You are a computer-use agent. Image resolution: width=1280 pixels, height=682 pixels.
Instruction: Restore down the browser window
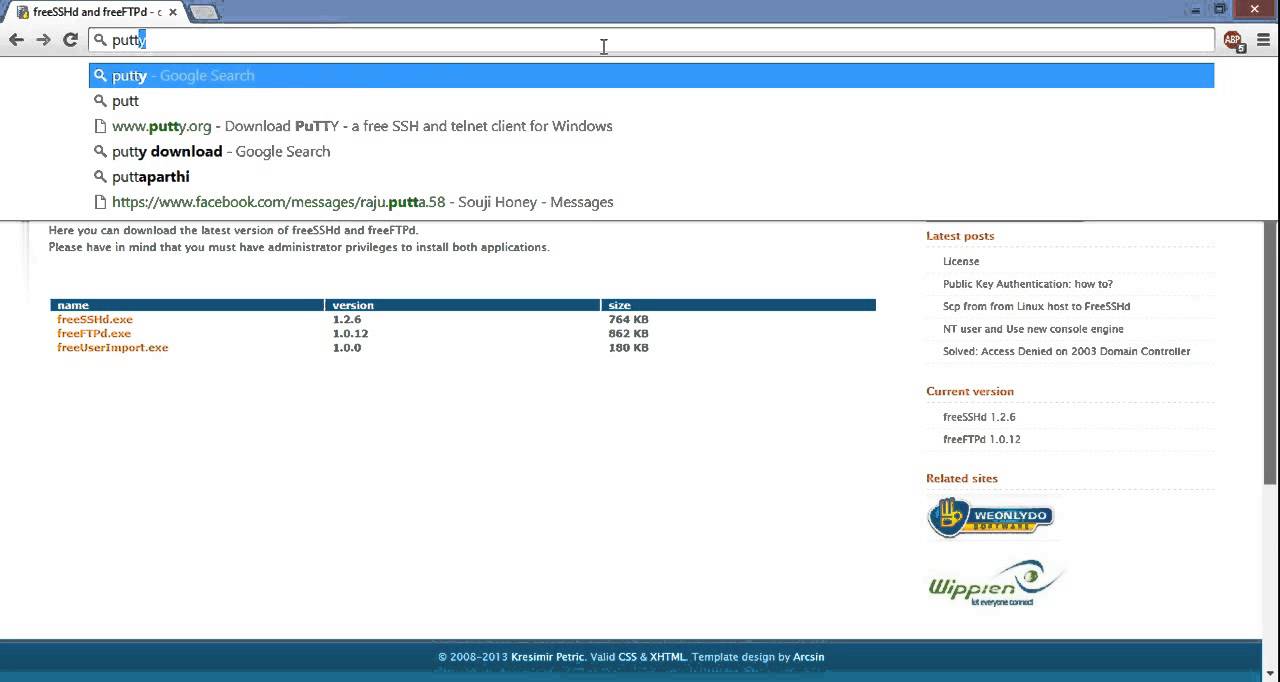click(x=1220, y=8)
